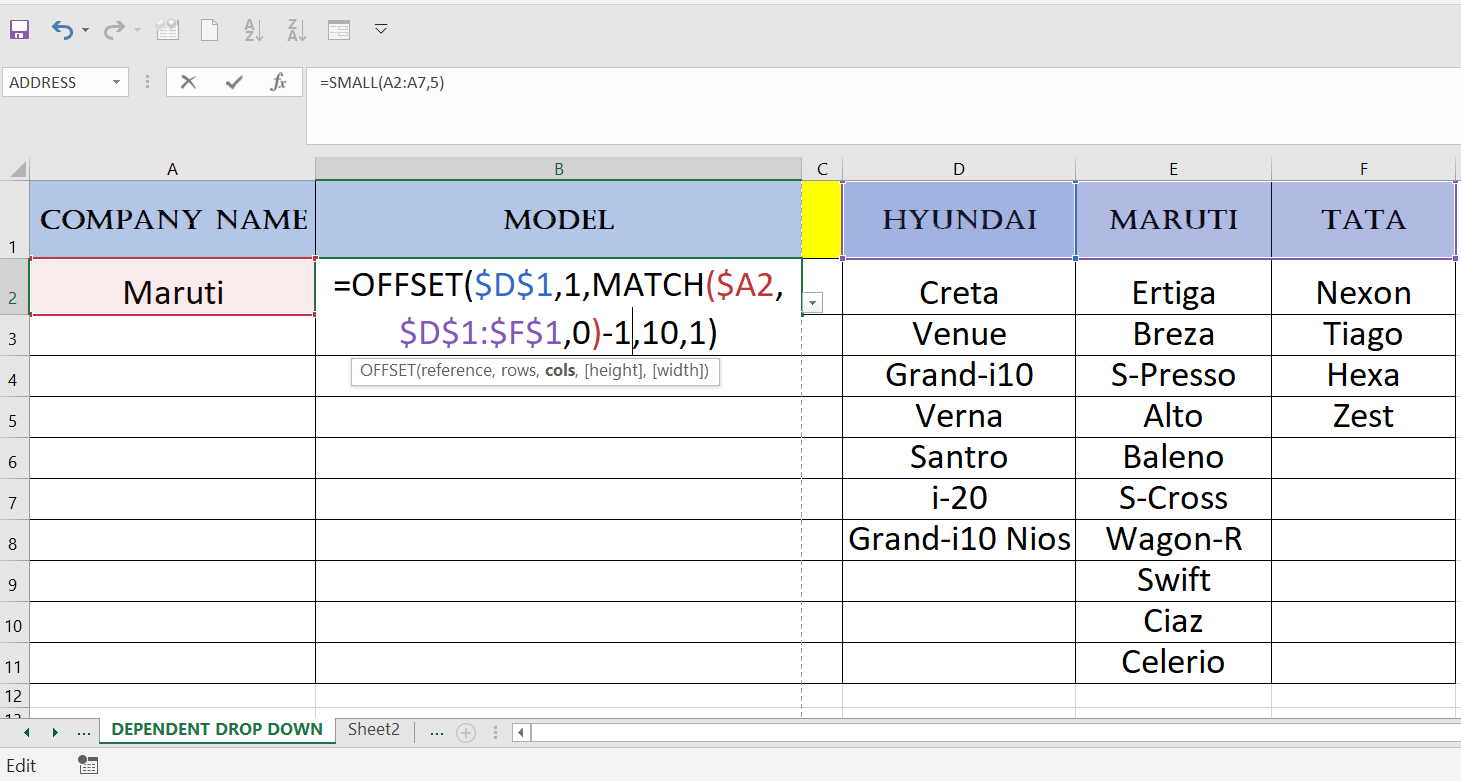Click the COMPANY NAME header cell

coord(172,220)
